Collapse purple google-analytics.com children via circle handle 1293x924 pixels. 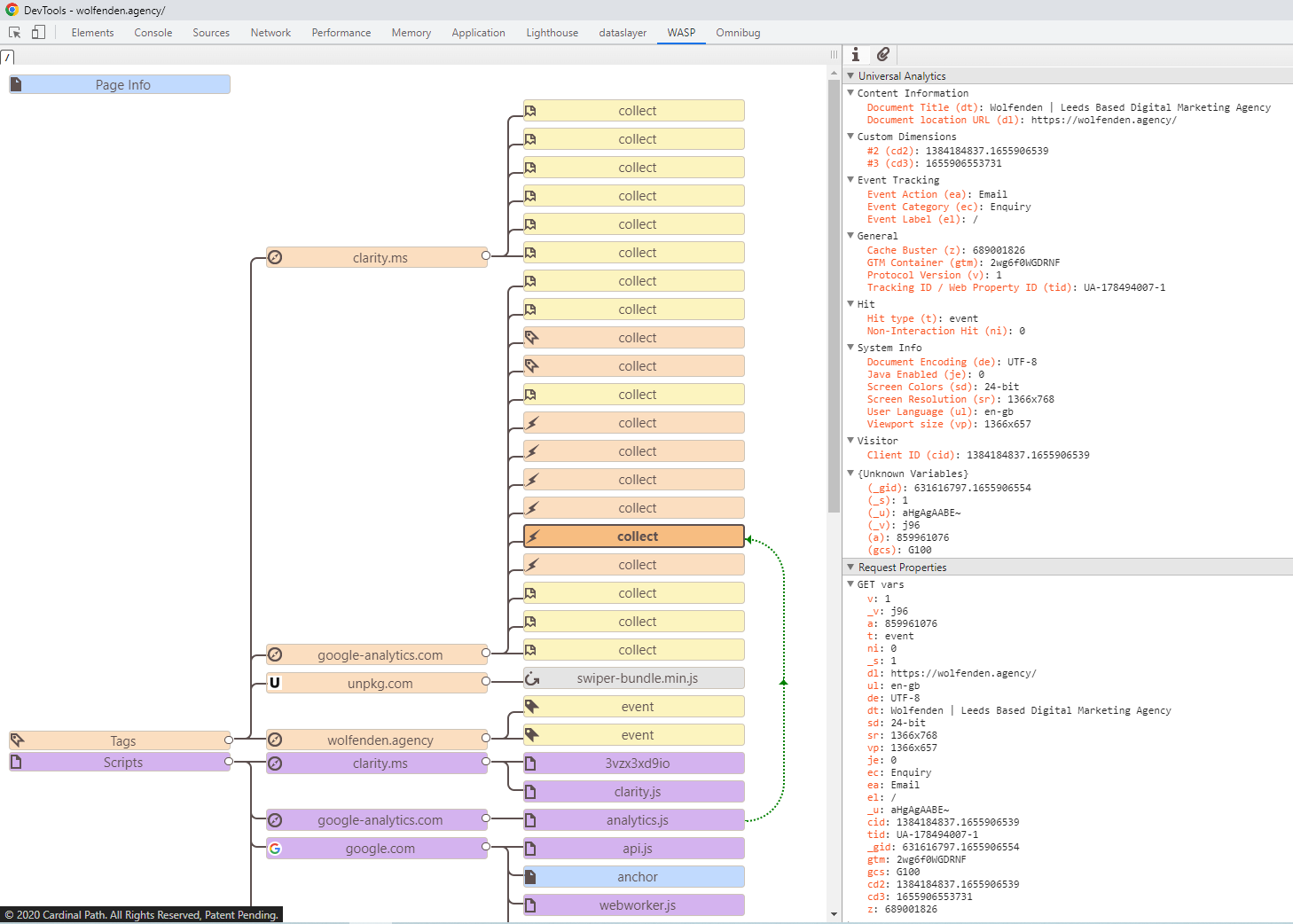pos(485,818)
